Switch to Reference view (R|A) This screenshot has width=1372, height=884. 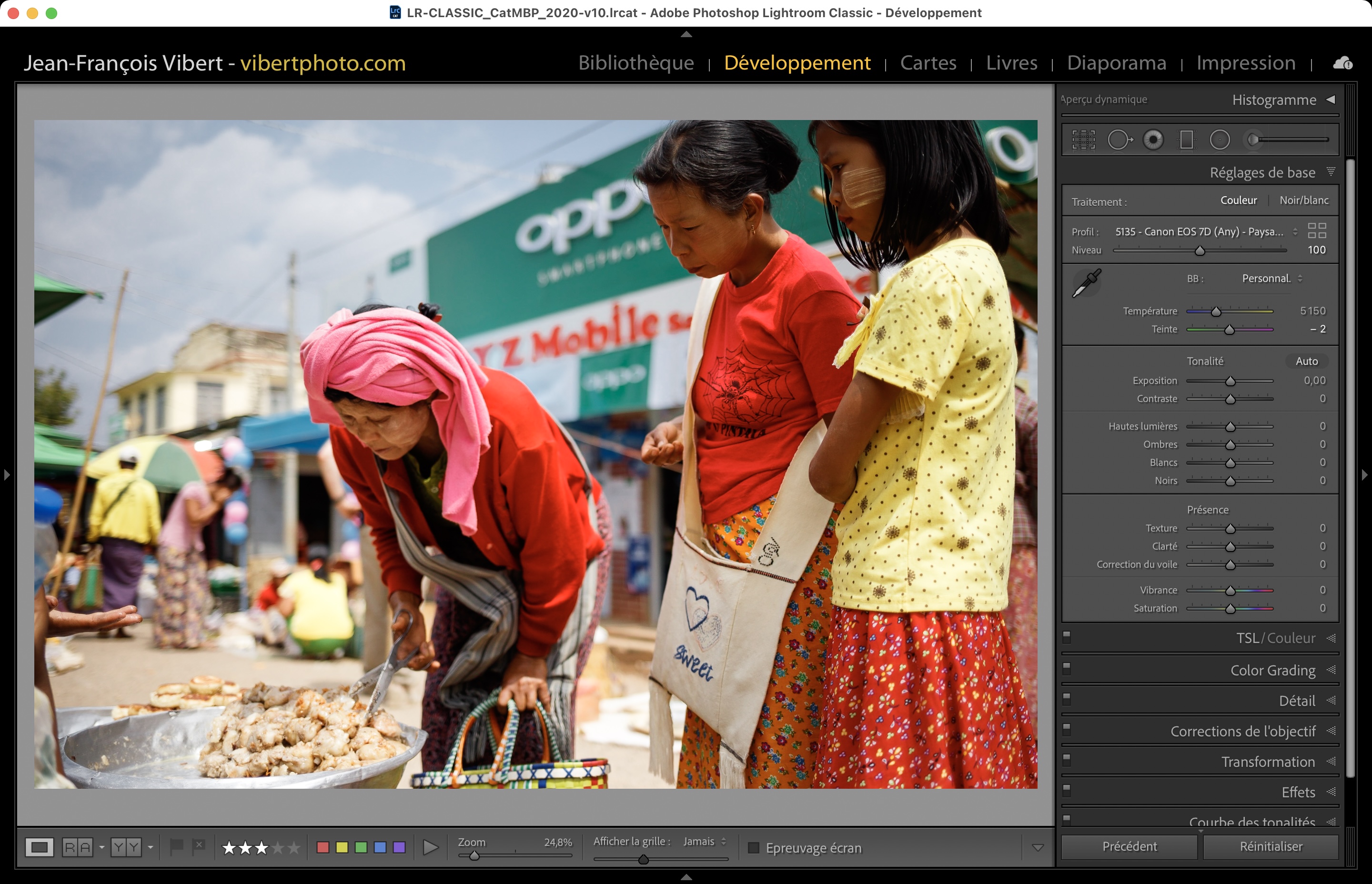pos(78,847)
